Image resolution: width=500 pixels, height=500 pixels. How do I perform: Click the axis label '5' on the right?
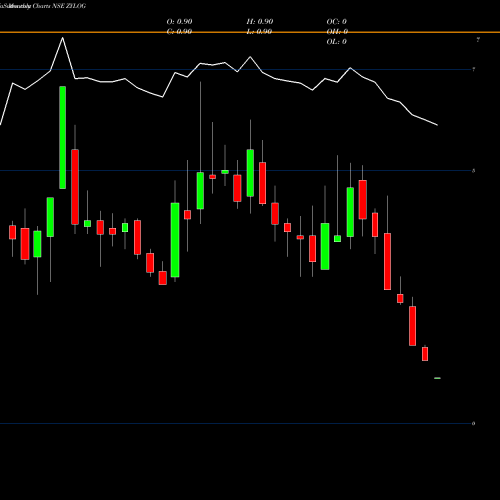(474, 171)
